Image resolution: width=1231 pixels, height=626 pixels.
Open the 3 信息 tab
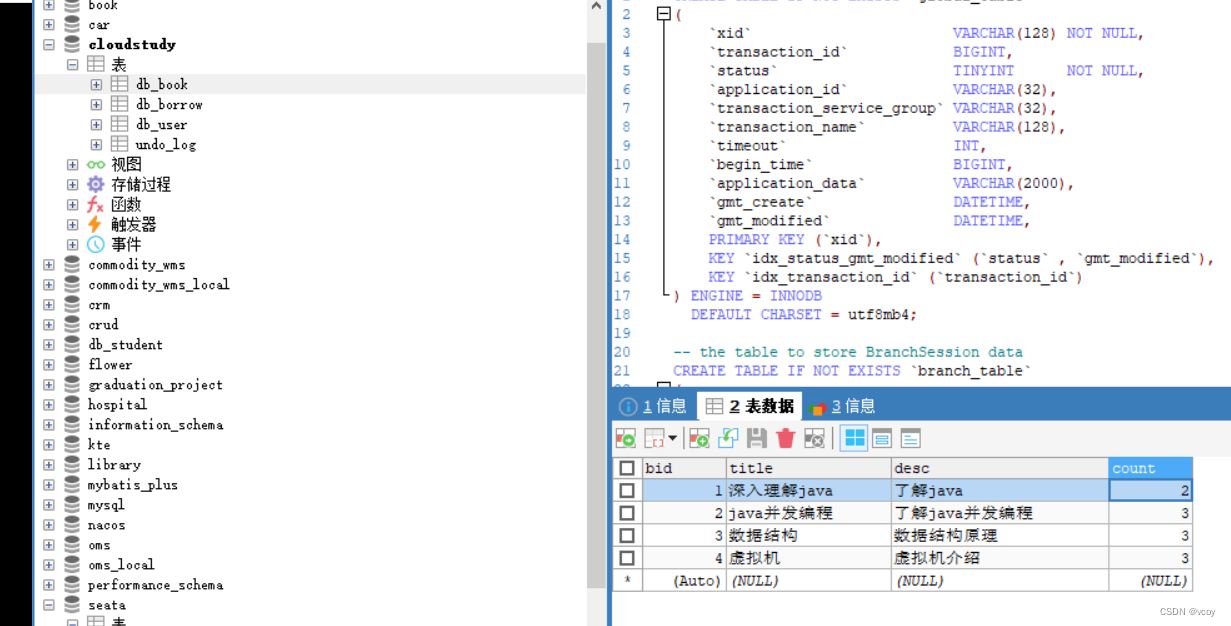(x=843, y=406)
